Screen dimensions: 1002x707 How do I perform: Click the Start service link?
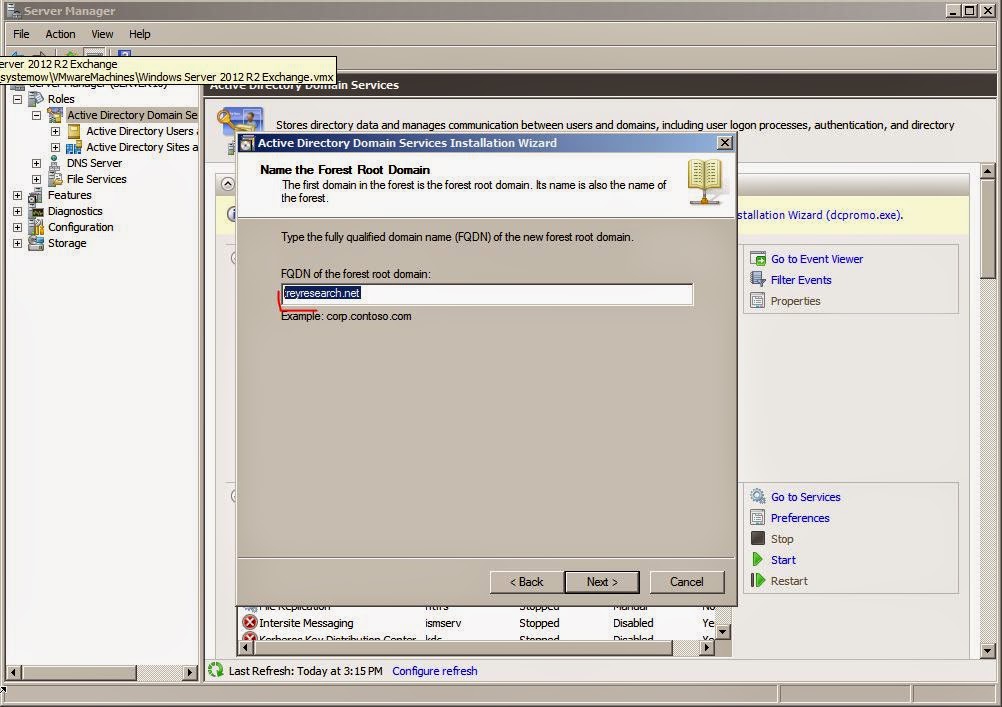[783, 560]
